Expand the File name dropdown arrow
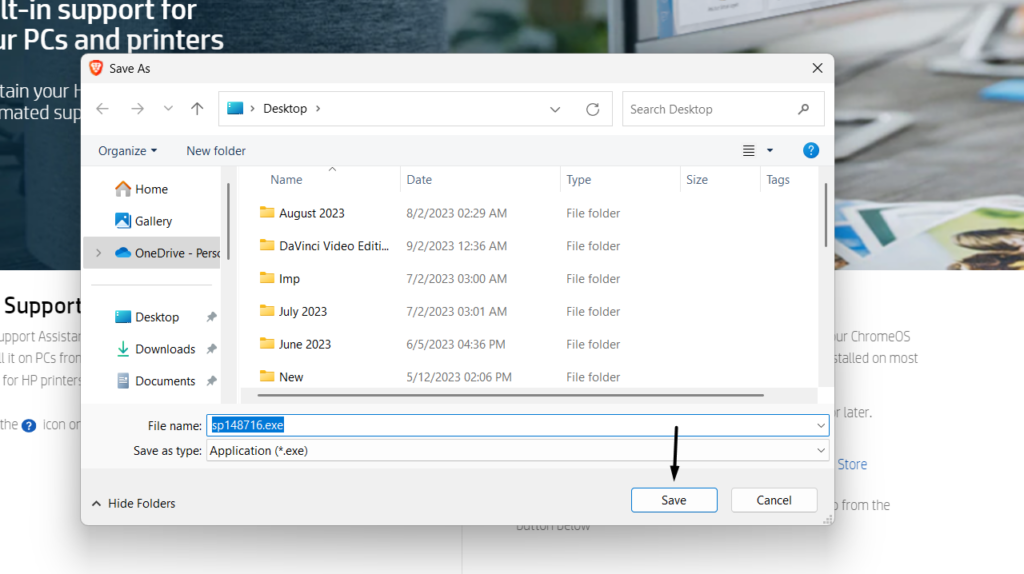Image resolution: width=1024 pixels, height=574 pixels. [820, 426]
